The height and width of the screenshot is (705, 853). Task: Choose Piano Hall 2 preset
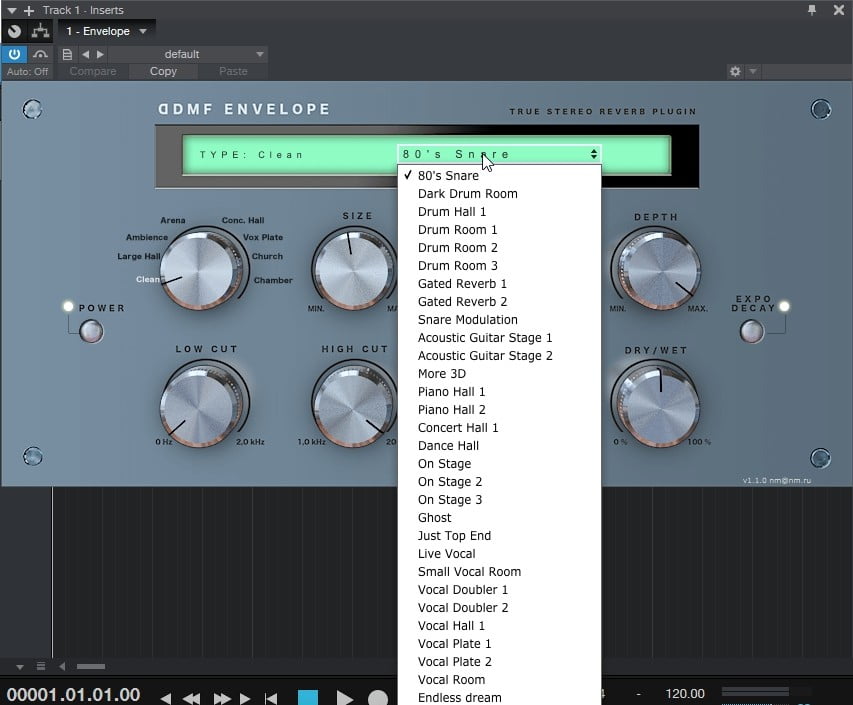pos(499,410)
